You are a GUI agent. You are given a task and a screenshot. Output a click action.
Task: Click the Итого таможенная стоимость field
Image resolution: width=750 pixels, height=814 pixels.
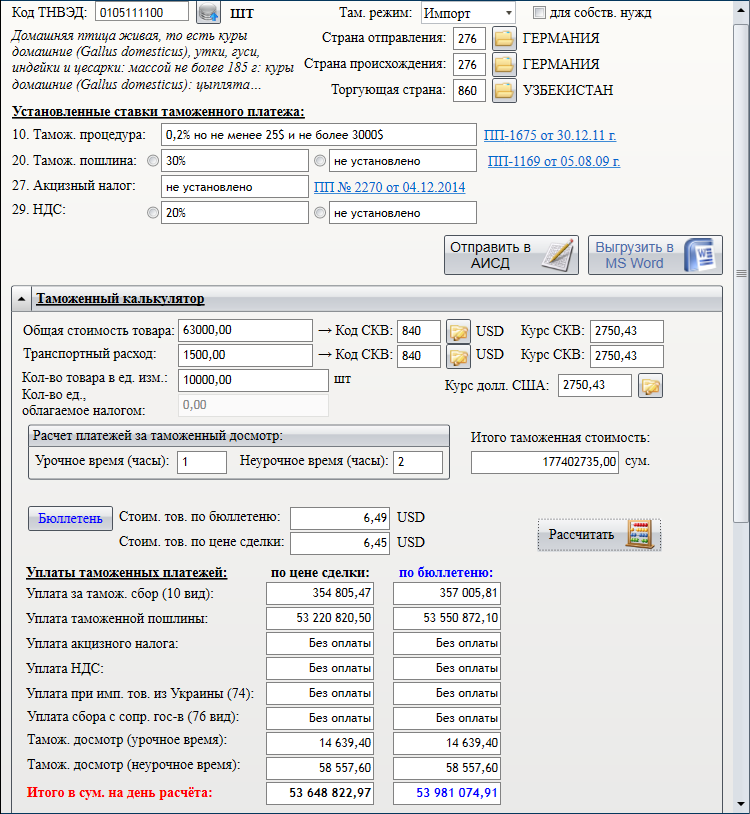coord(545,462)
